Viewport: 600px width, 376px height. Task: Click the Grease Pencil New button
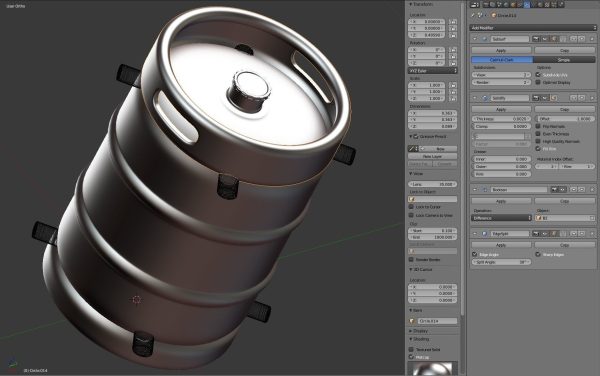pyautogui.click(x=438, y=148)
